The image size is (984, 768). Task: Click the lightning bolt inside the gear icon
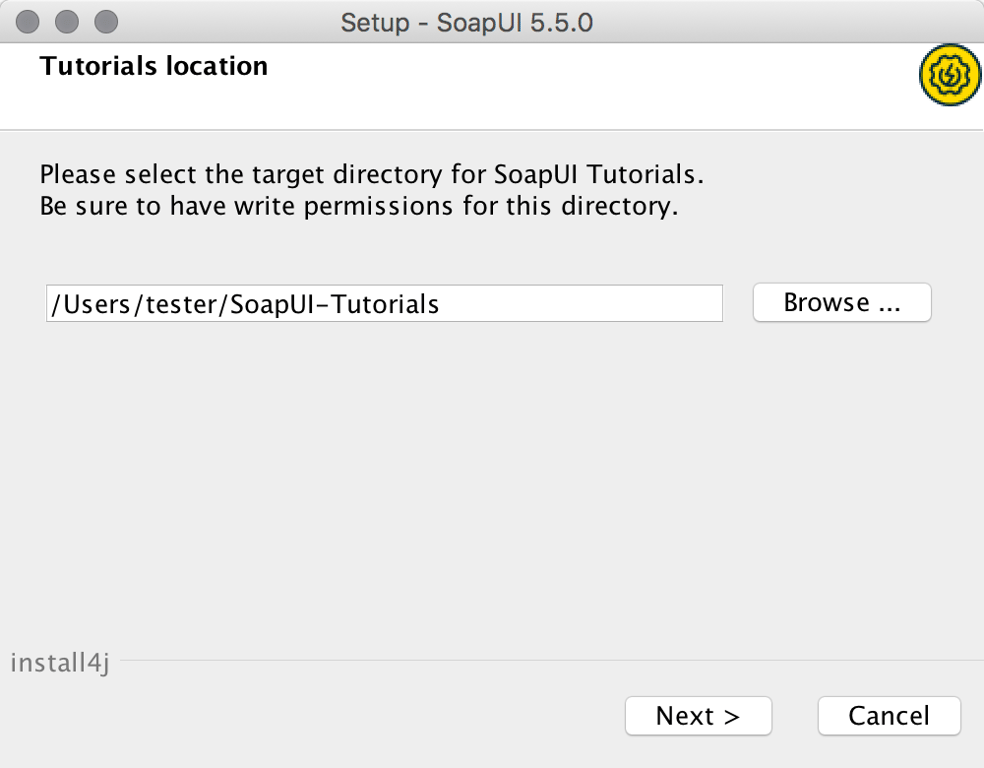point(948,74)
